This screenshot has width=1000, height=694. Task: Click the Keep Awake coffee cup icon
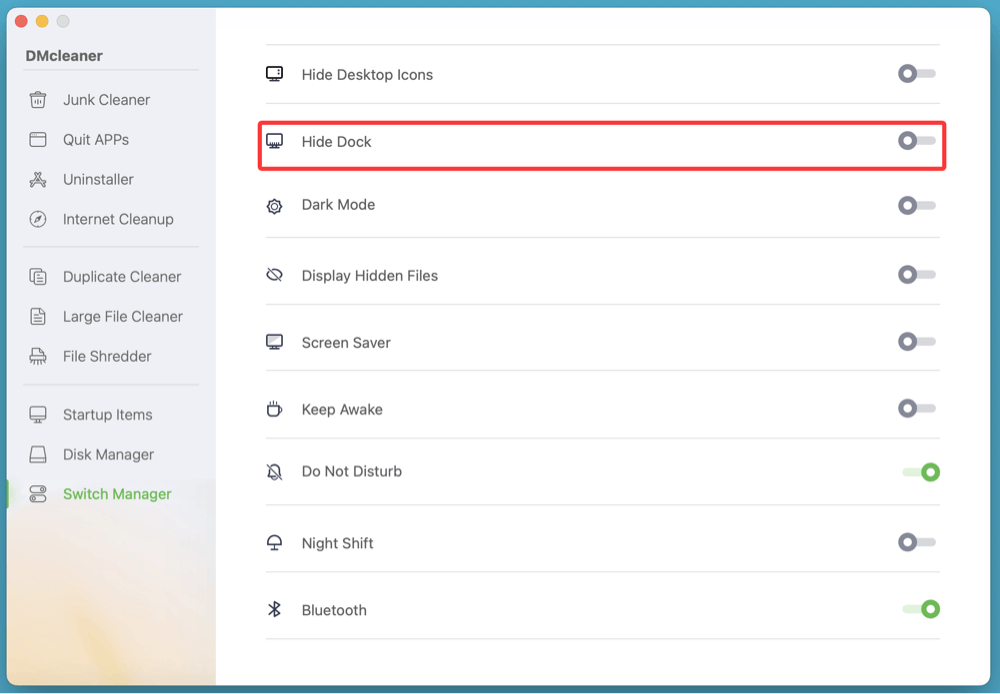(274, 409)
